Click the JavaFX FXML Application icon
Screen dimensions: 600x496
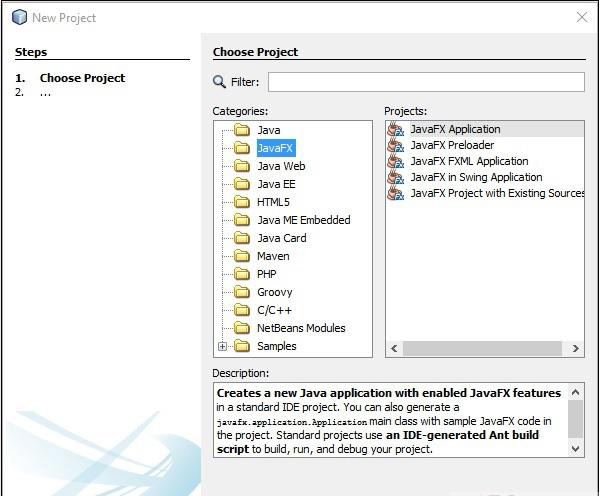396,162
